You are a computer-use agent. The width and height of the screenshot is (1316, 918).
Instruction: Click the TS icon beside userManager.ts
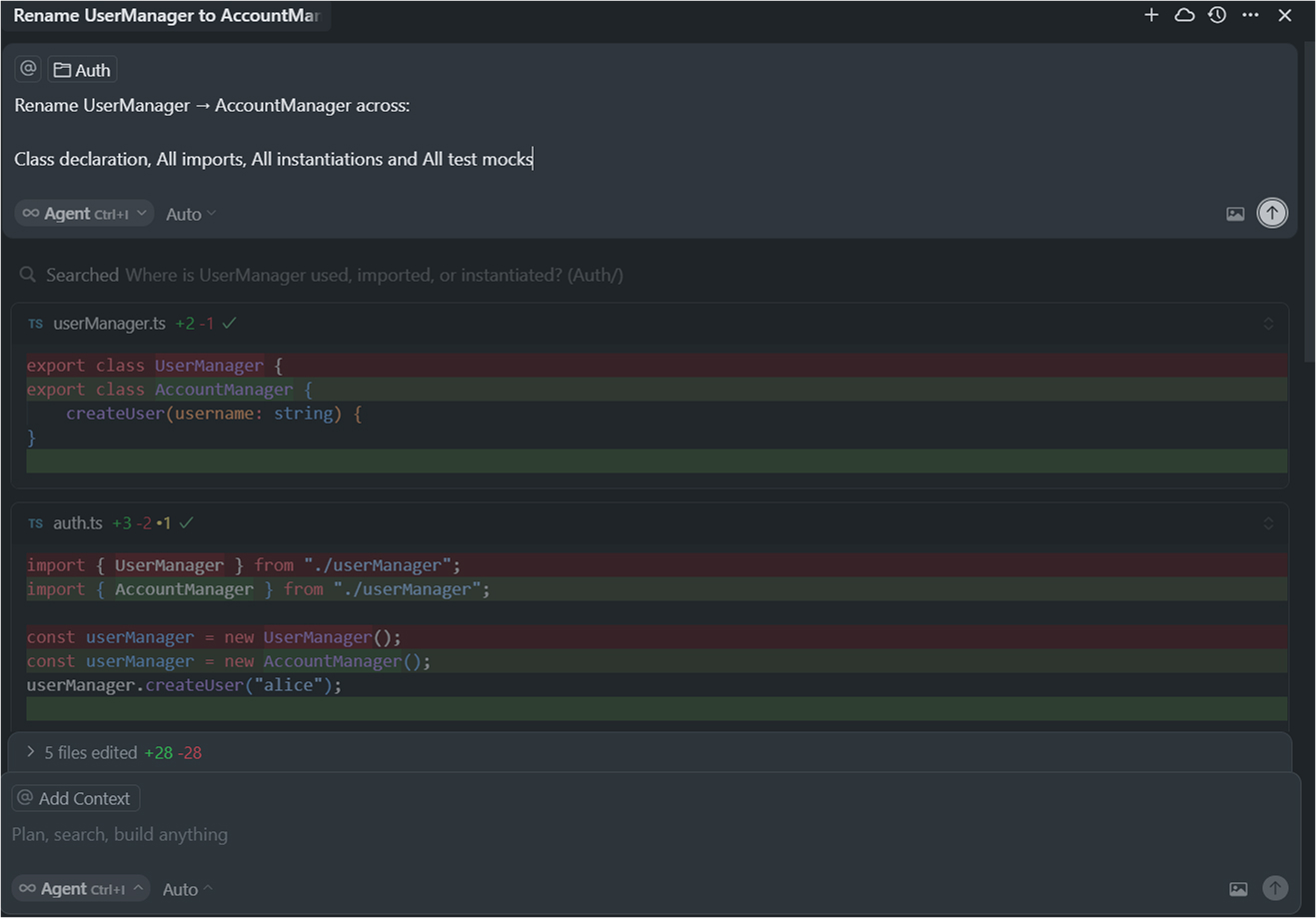36,324
